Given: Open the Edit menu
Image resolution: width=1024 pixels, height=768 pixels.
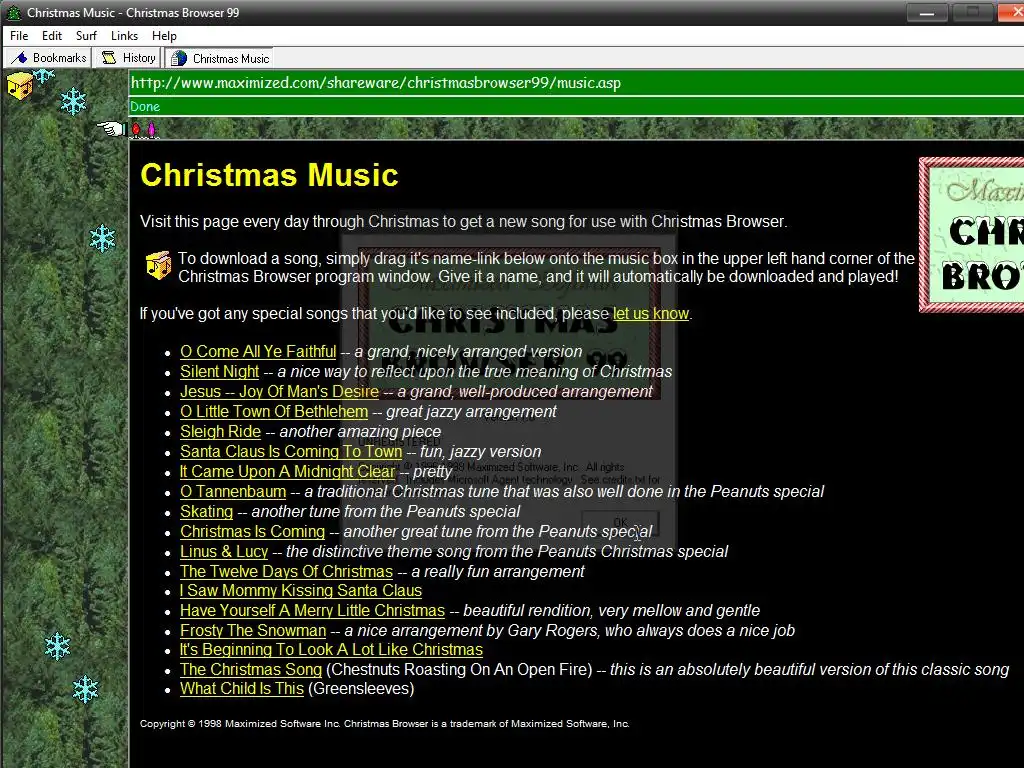Looking at the screenshot, I should [x=52, y=36].
